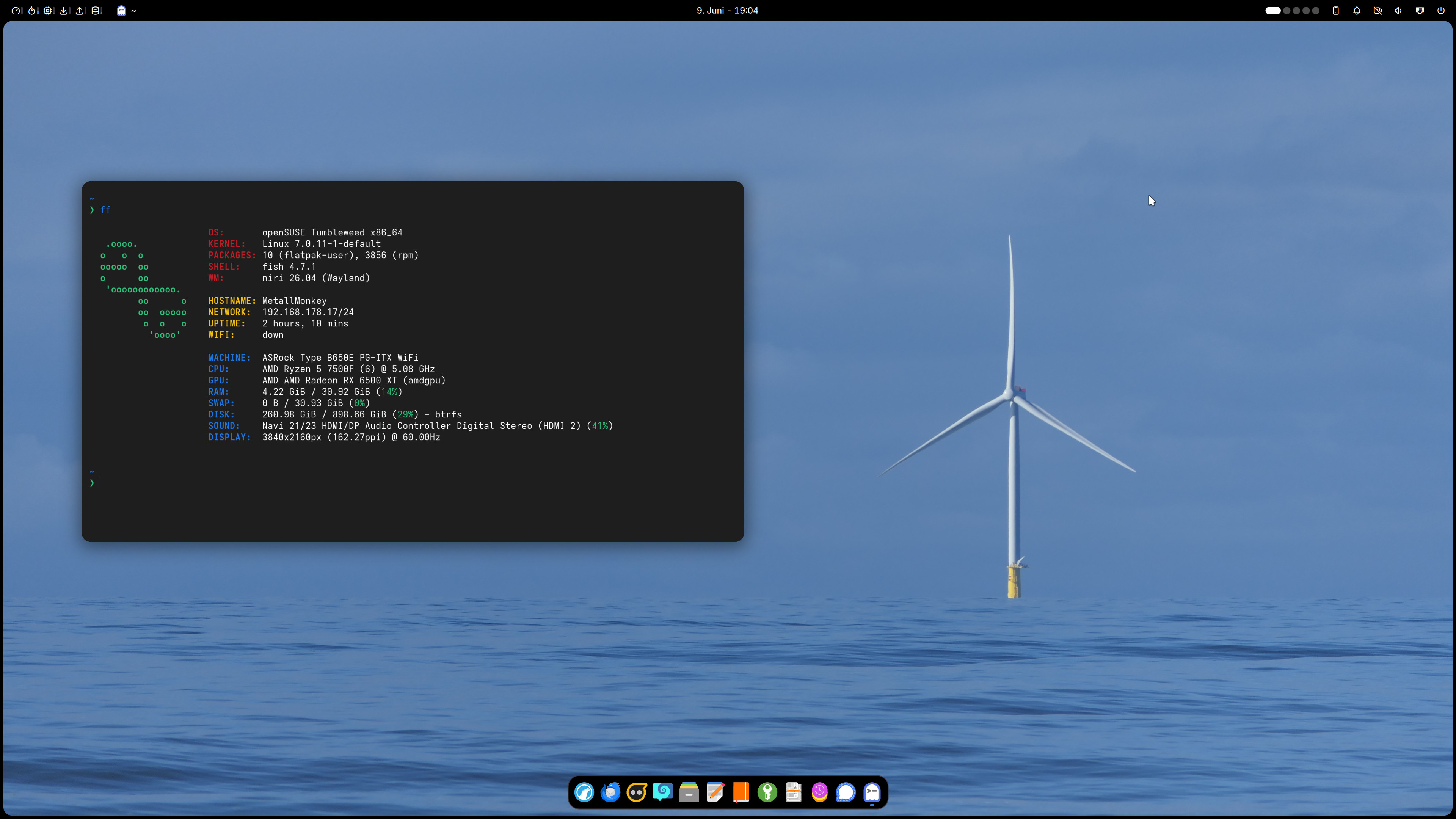Viewport: 1456px width, 819px height.
Task: Open the power menu
Action: tap(1441, 11)
